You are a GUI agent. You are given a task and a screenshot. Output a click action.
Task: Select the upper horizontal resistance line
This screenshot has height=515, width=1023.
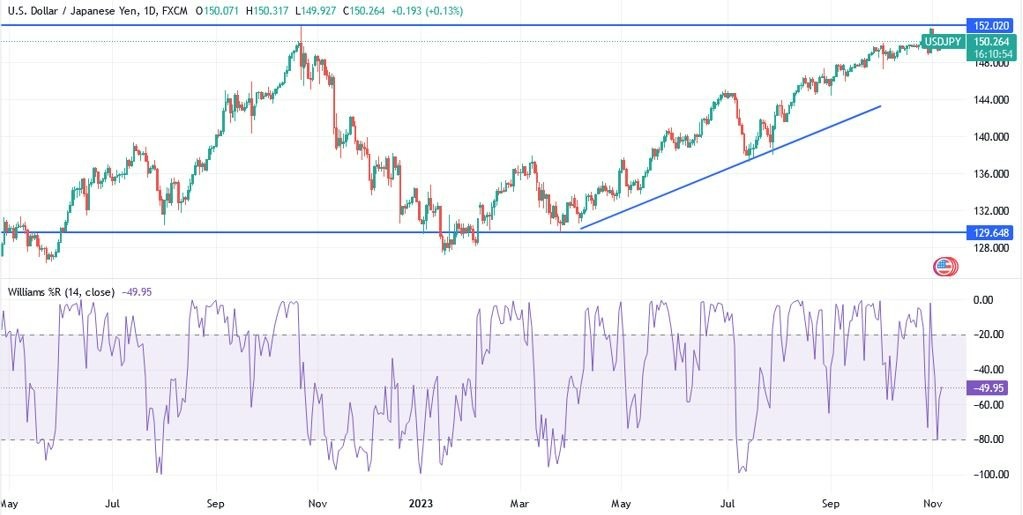pos(483,25)
